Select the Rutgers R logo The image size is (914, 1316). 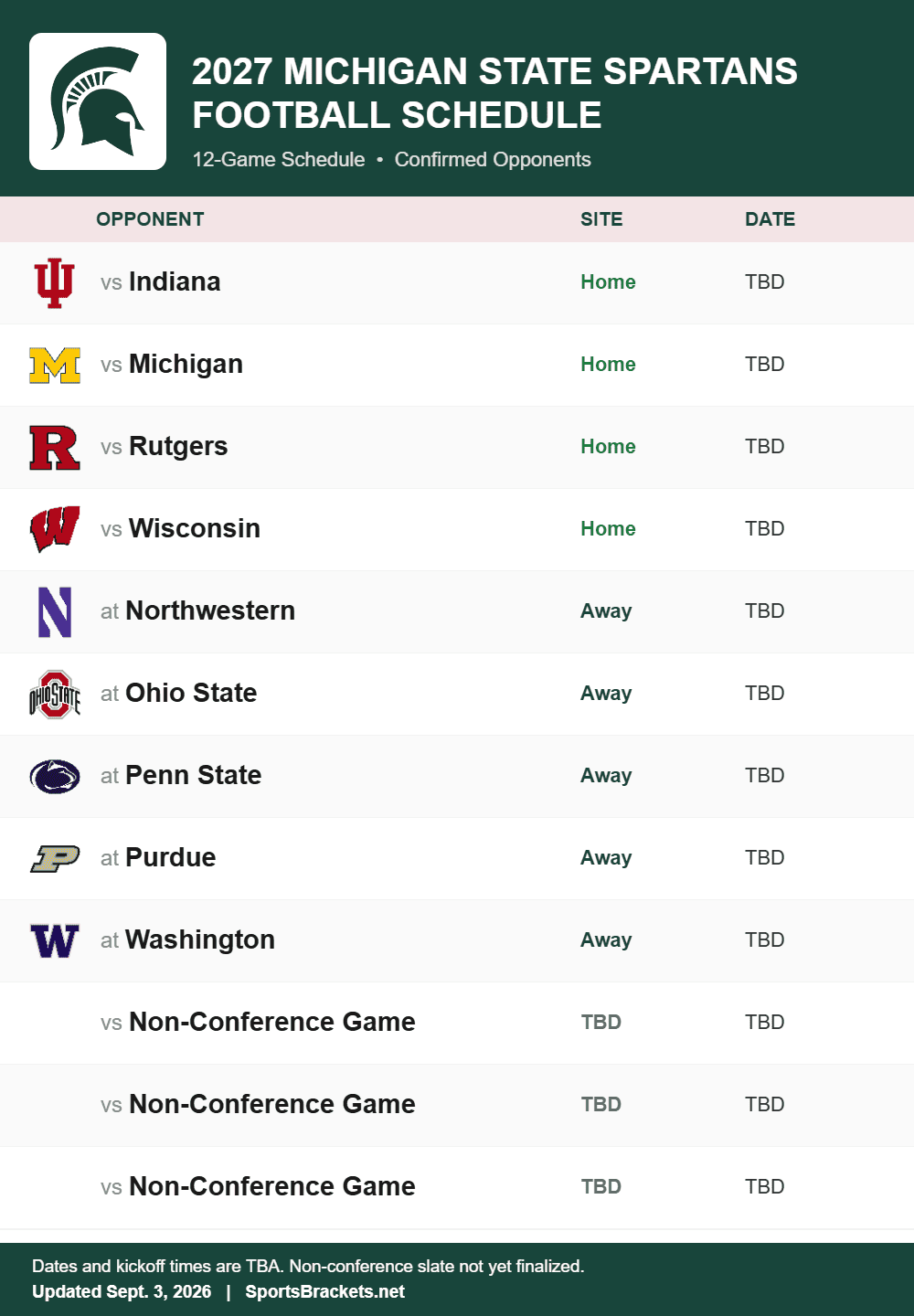click(55, 447)
